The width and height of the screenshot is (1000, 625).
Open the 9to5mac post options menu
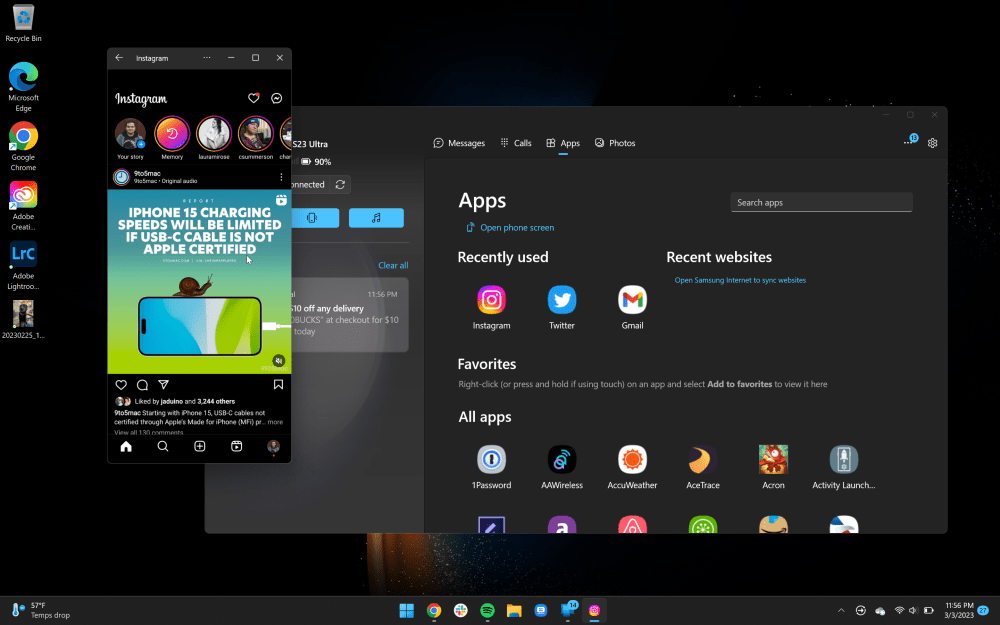point(281,177)
